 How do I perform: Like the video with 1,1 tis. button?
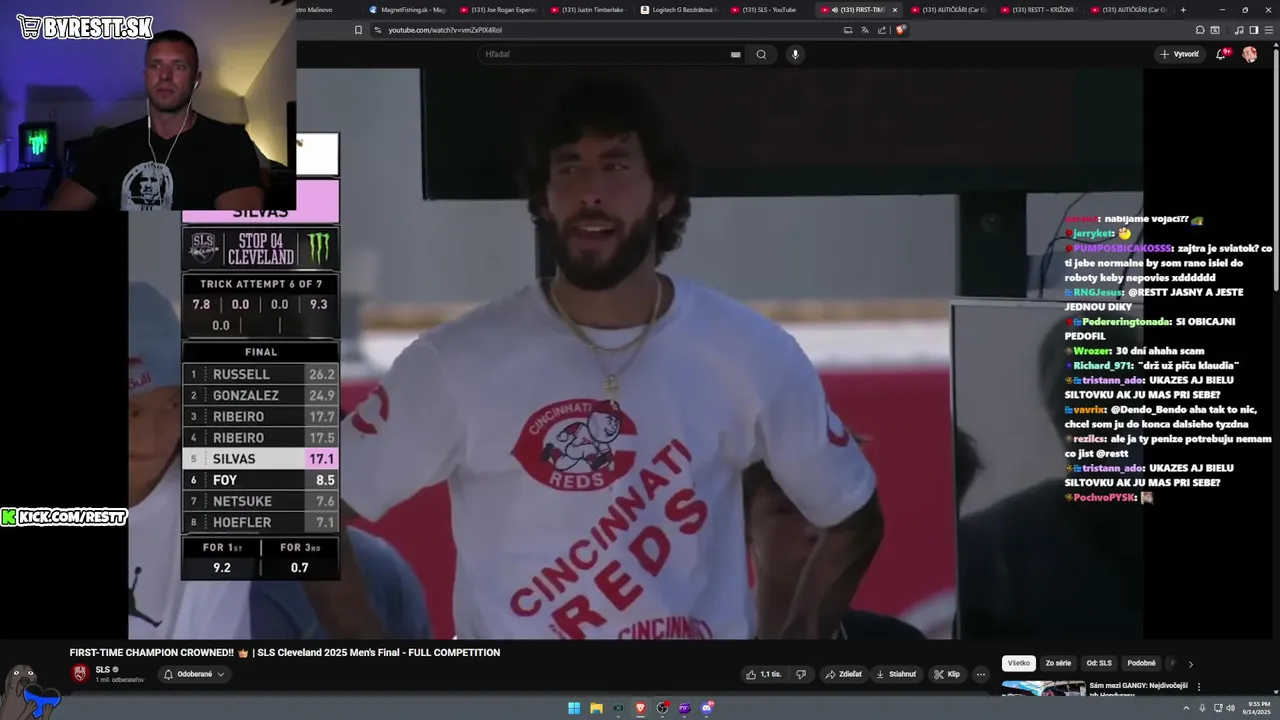pos(765,674)
